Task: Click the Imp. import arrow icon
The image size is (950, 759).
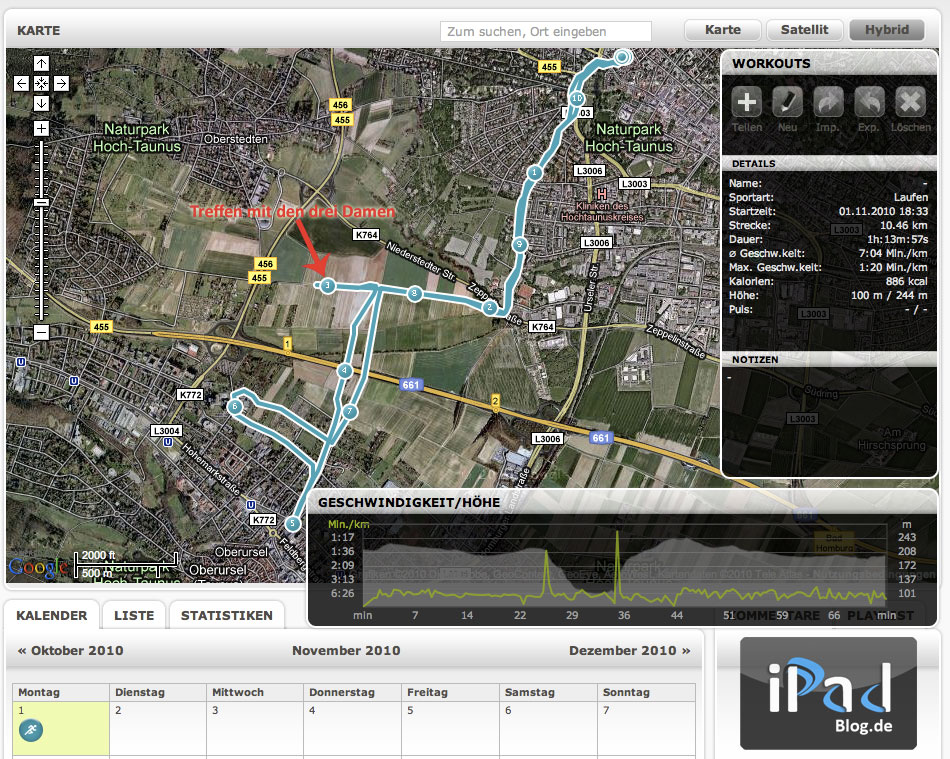Action: pos(829,101)
